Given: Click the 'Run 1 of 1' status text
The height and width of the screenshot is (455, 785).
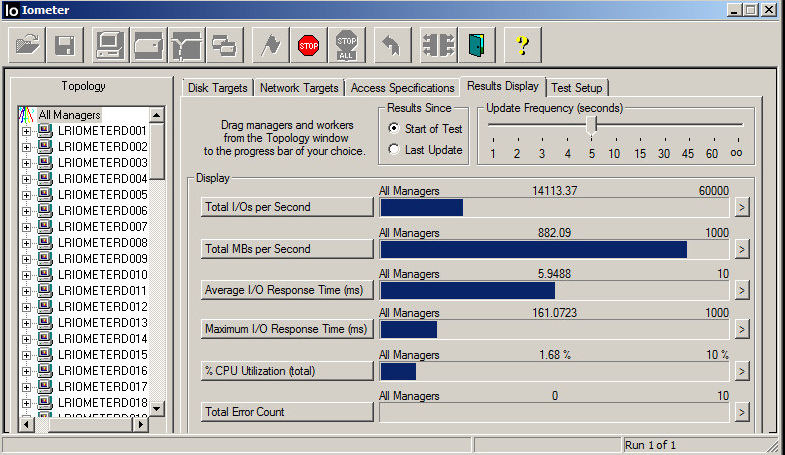Looking at the screenshot, I should tap(650, 445).
